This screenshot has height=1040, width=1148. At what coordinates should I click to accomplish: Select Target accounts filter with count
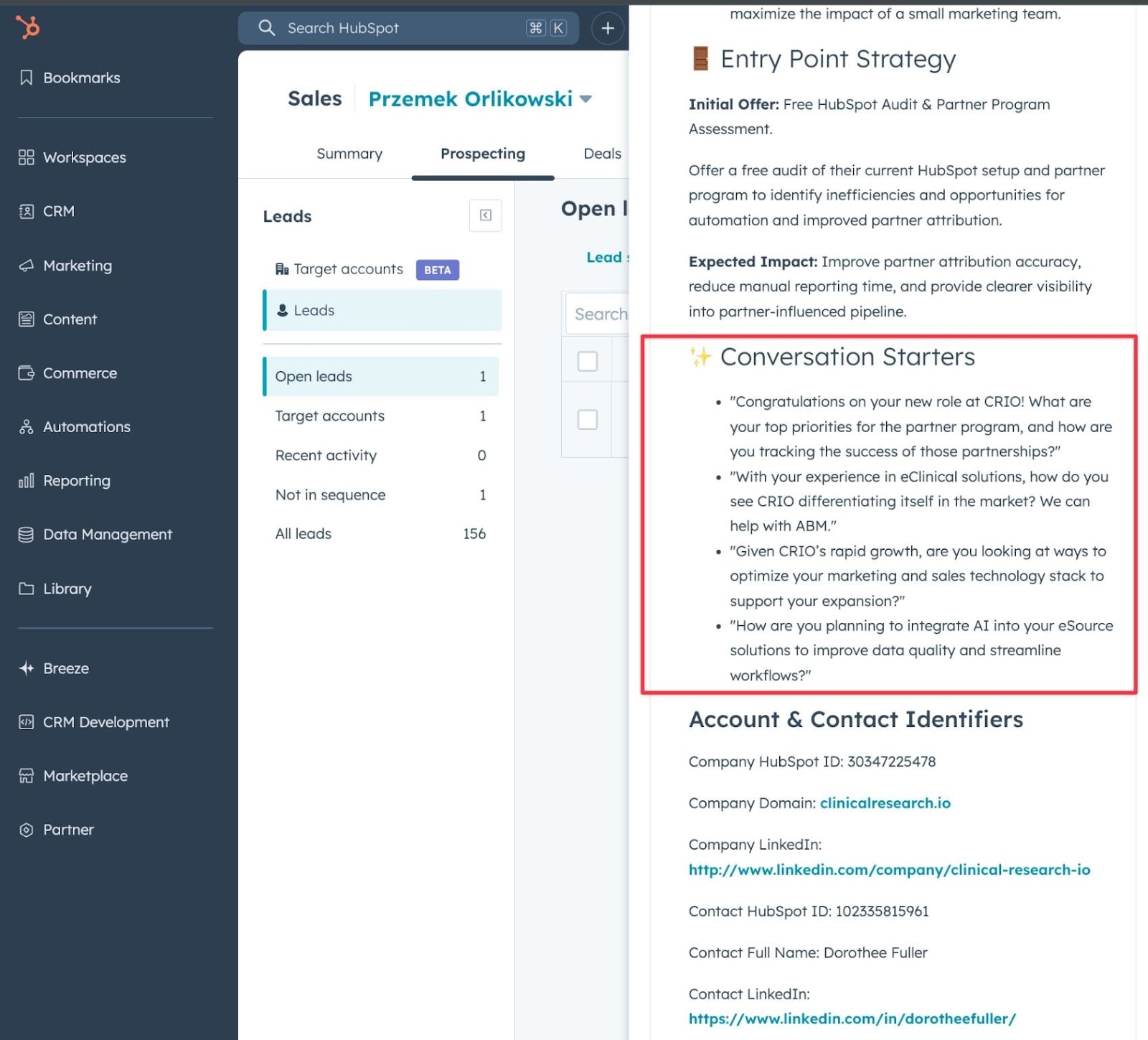381,416
